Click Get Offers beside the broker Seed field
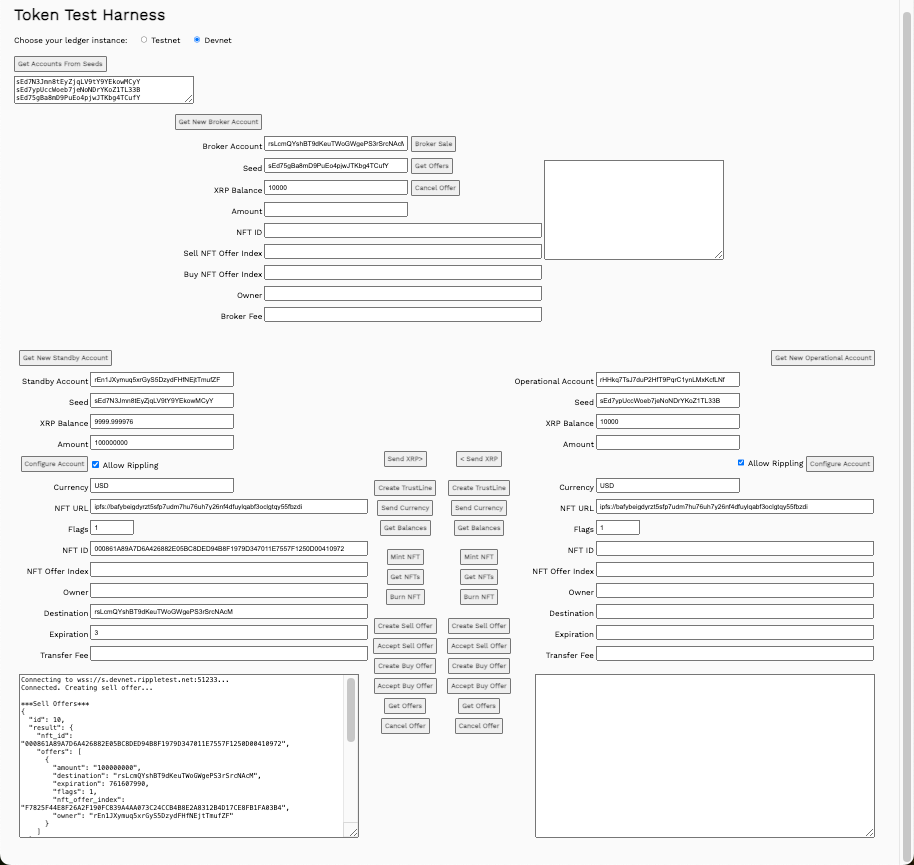The width and height of the screenshot is (914, 865). tap(432, 166)
